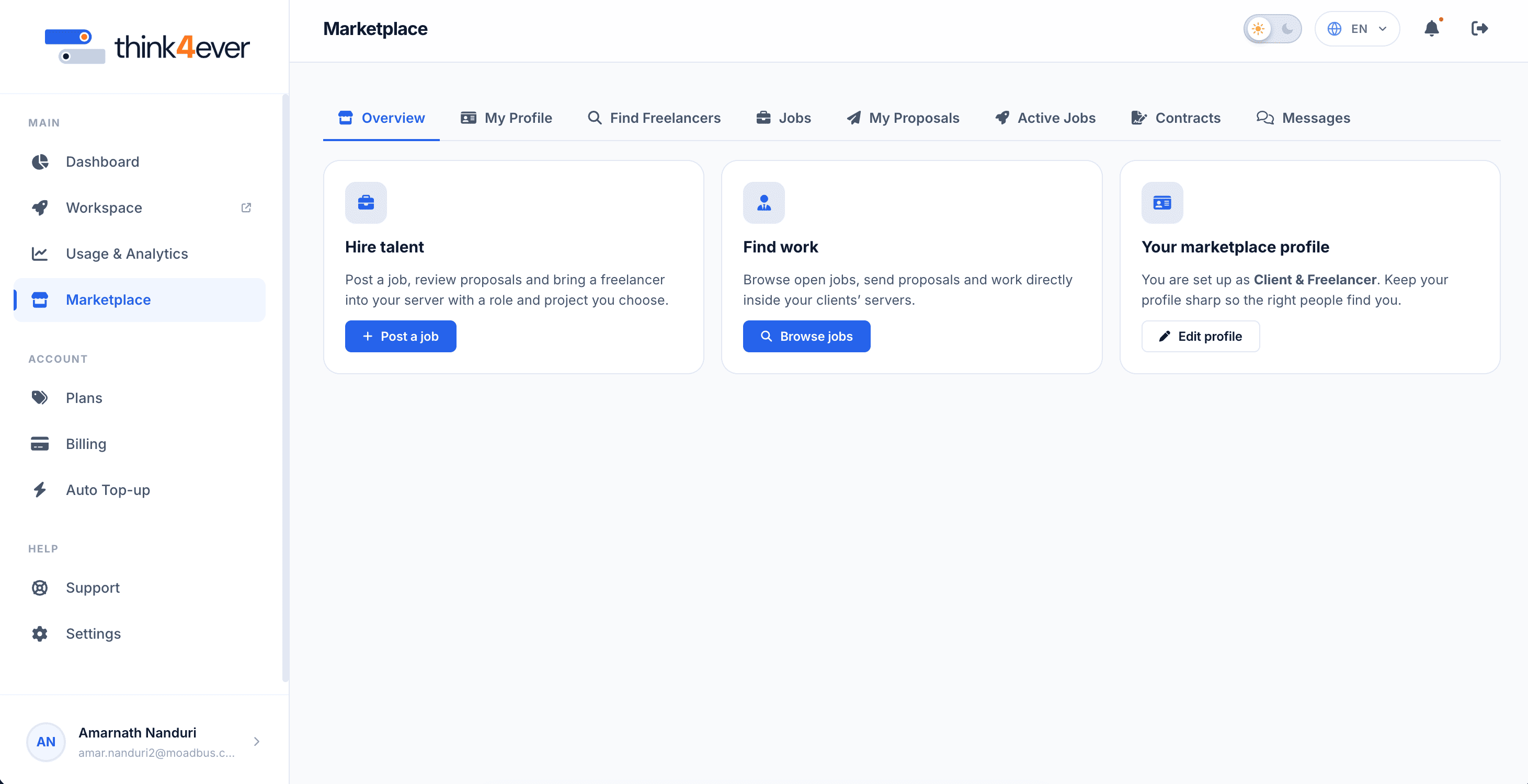Click the briefcase icon on Hire talent card
Image resolution: width=1528 pixels, height=784 pixels.
point(366,203)
